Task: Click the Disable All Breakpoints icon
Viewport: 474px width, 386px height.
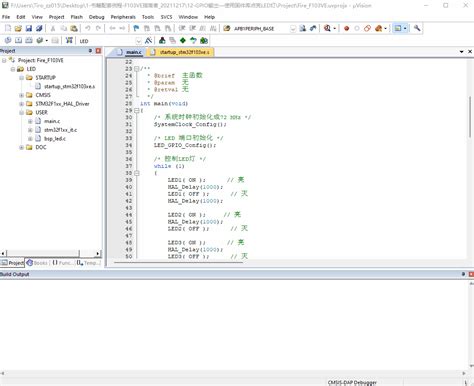Action: pyautogui.click(x=367, y=28)
